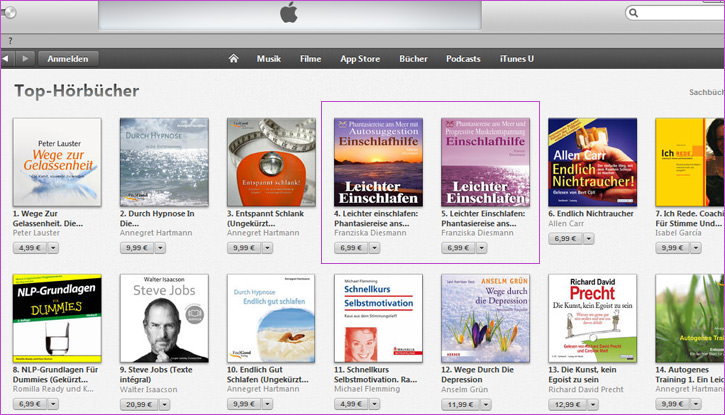
Task: Buy item 5 Leichter Einschlafen for 6,99 €
Action: click(x=458, y=248)
